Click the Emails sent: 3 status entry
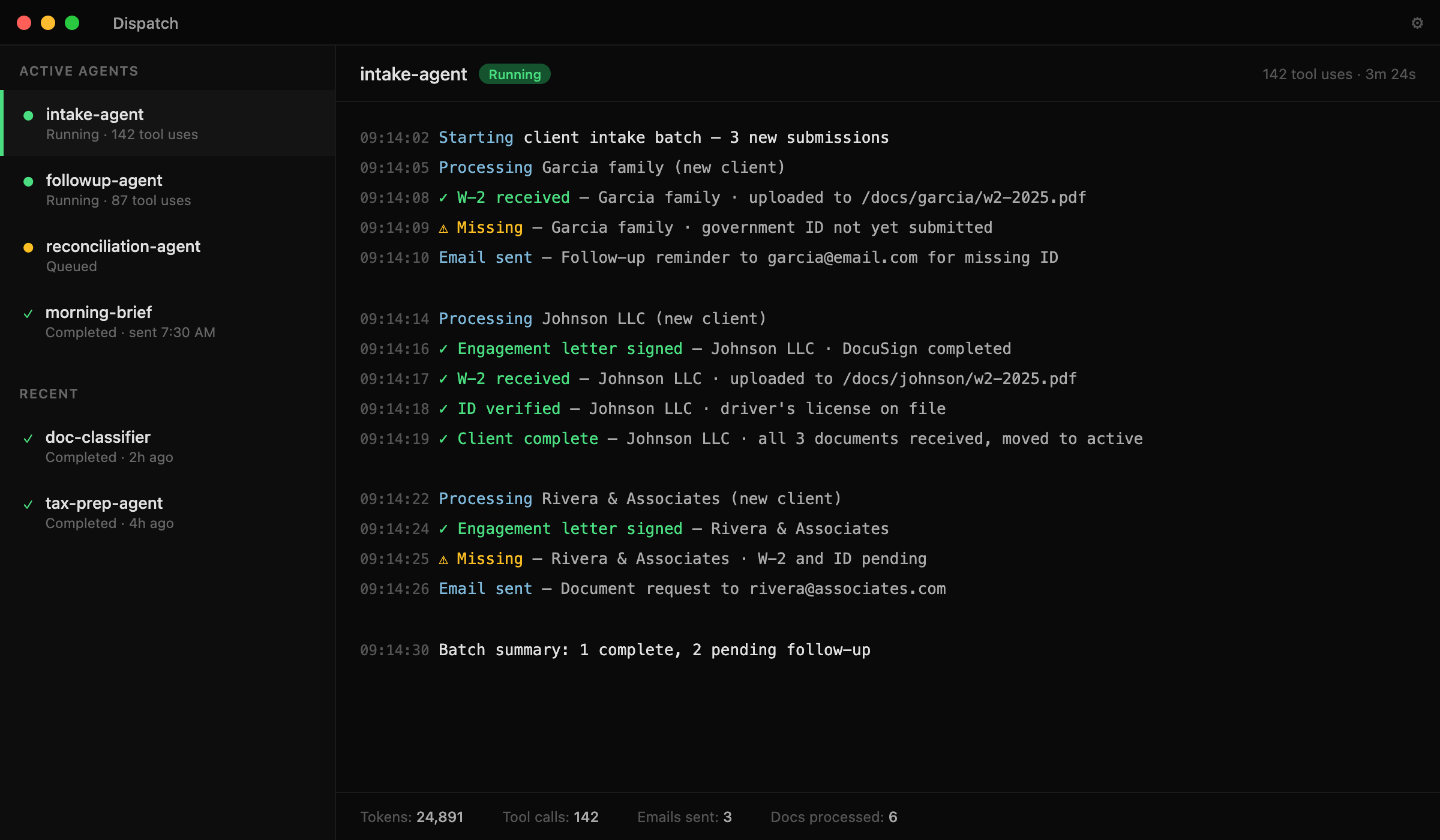1440x840 pixels. click(x=684, y=817)
